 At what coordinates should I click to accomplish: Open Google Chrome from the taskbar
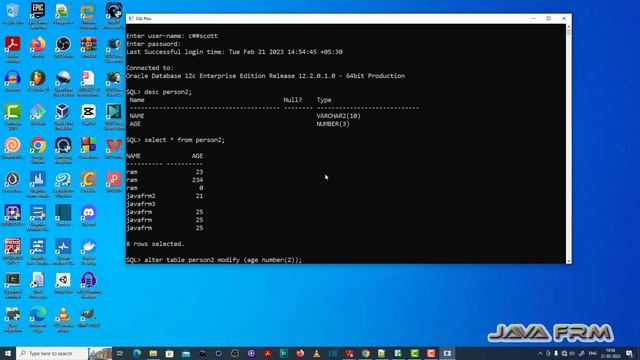(x=365, y=353)
